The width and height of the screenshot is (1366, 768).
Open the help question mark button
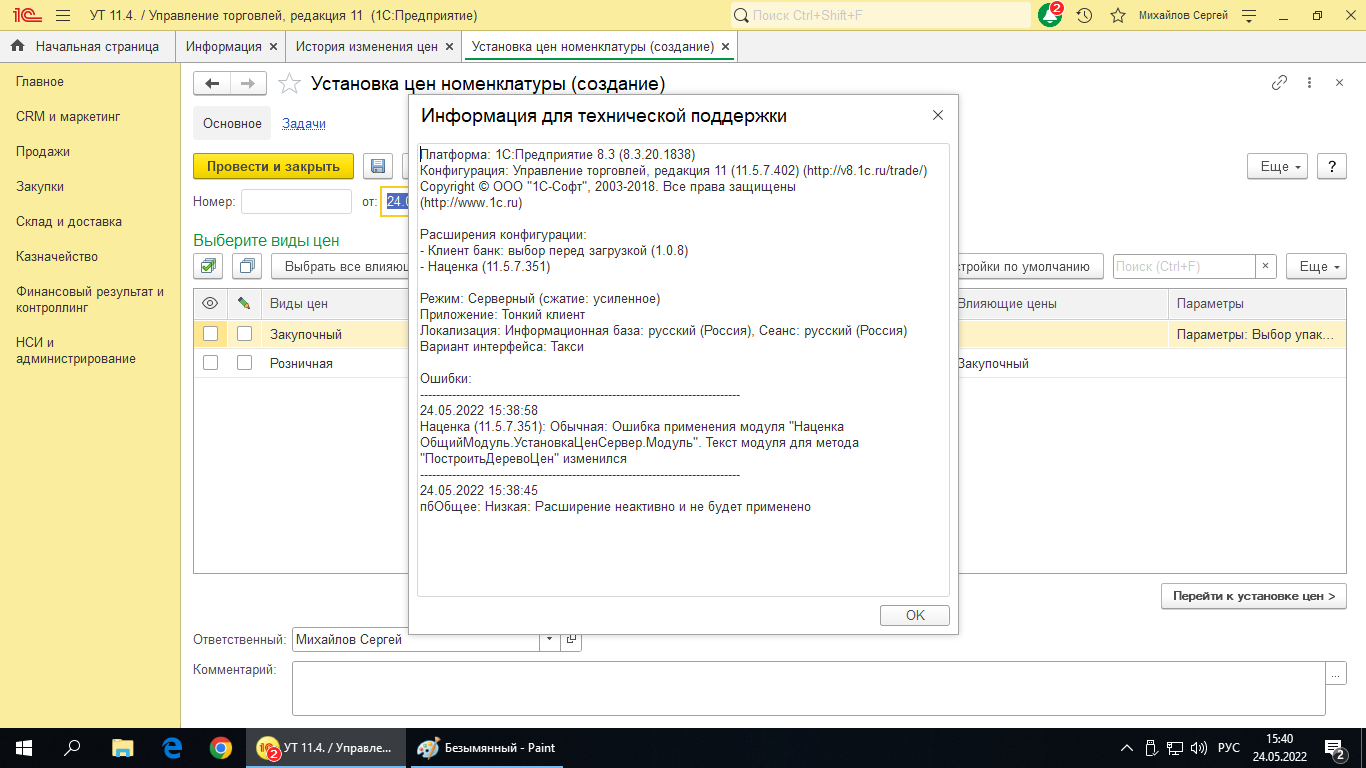pyautogui.click(x=1332, y=166)
